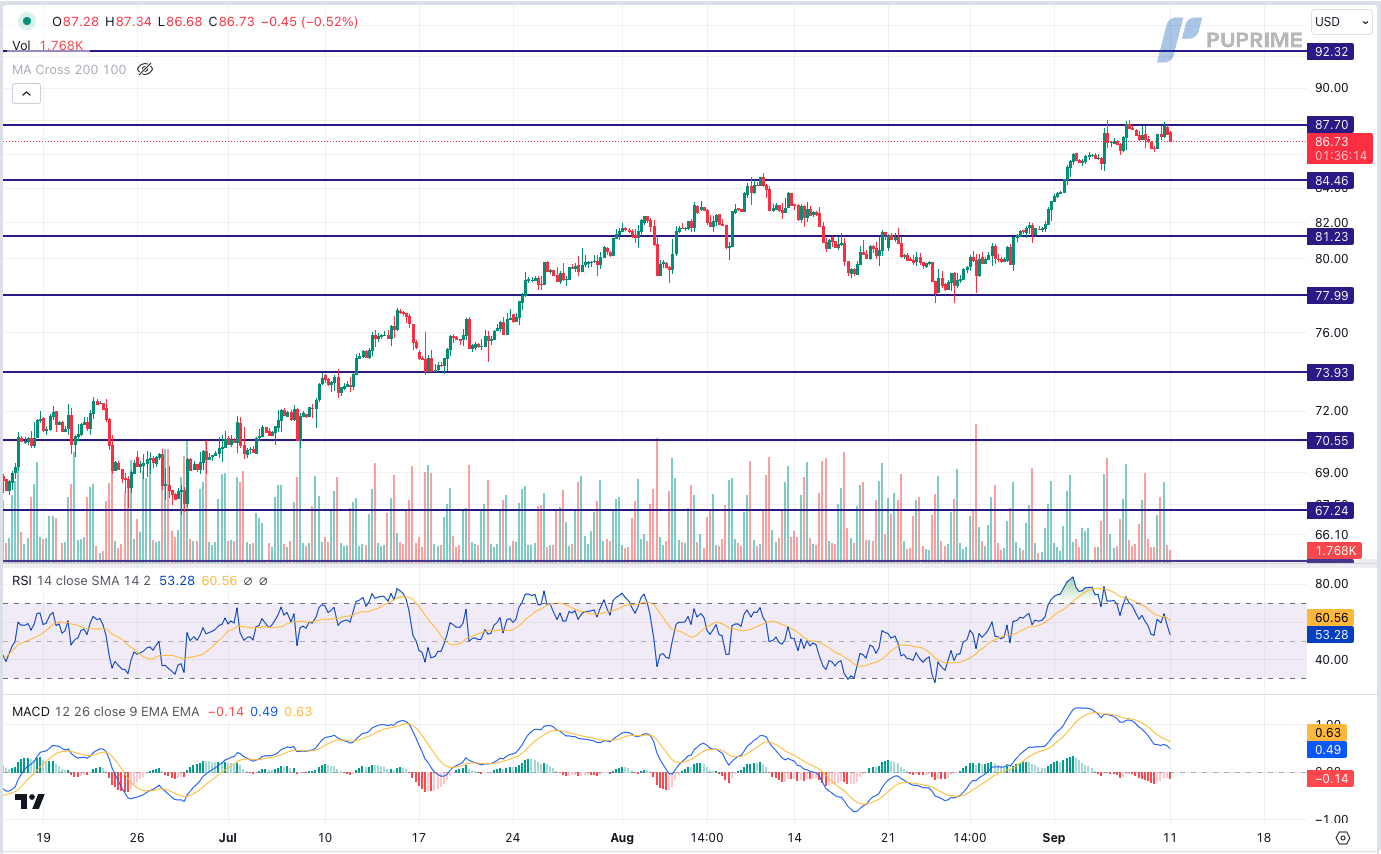
Task: Select the Vol indicator legend
Action: [x=21, y=45]
